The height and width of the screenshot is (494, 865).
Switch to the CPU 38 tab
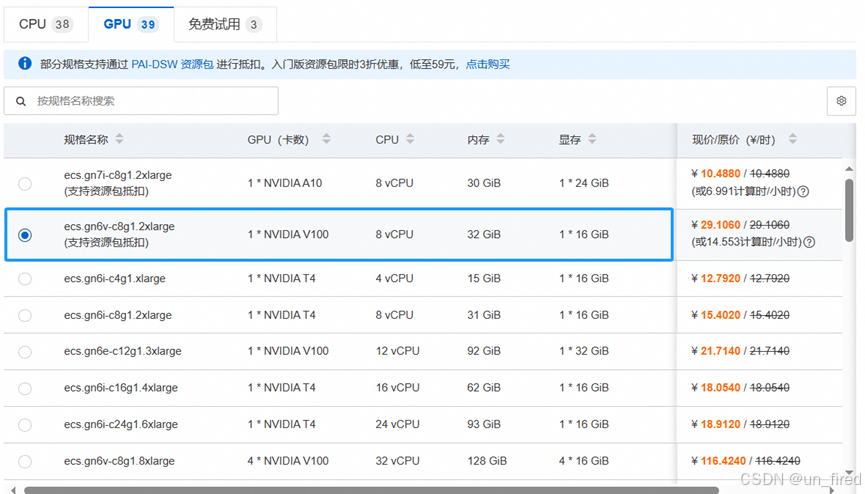[x=46, y=24]
